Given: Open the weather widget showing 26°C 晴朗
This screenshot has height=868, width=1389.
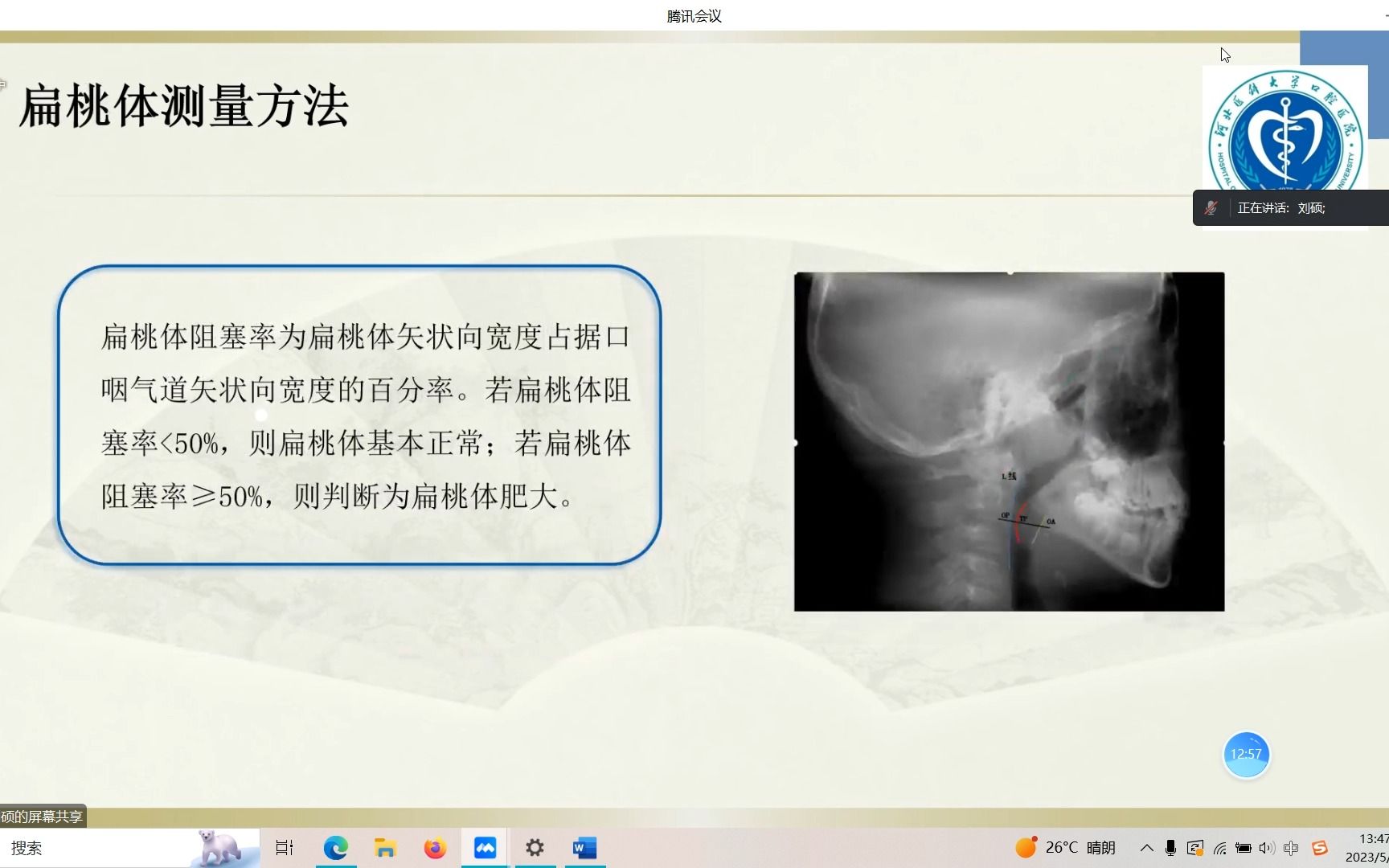Looking at the screenshot, I should [x=1066, y=848].
